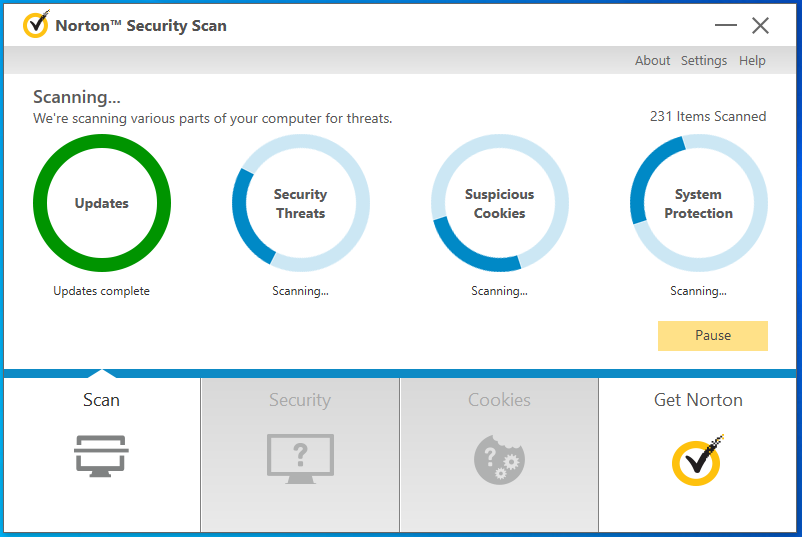Pause the running scan
The image size is (802, 537).
713,336
